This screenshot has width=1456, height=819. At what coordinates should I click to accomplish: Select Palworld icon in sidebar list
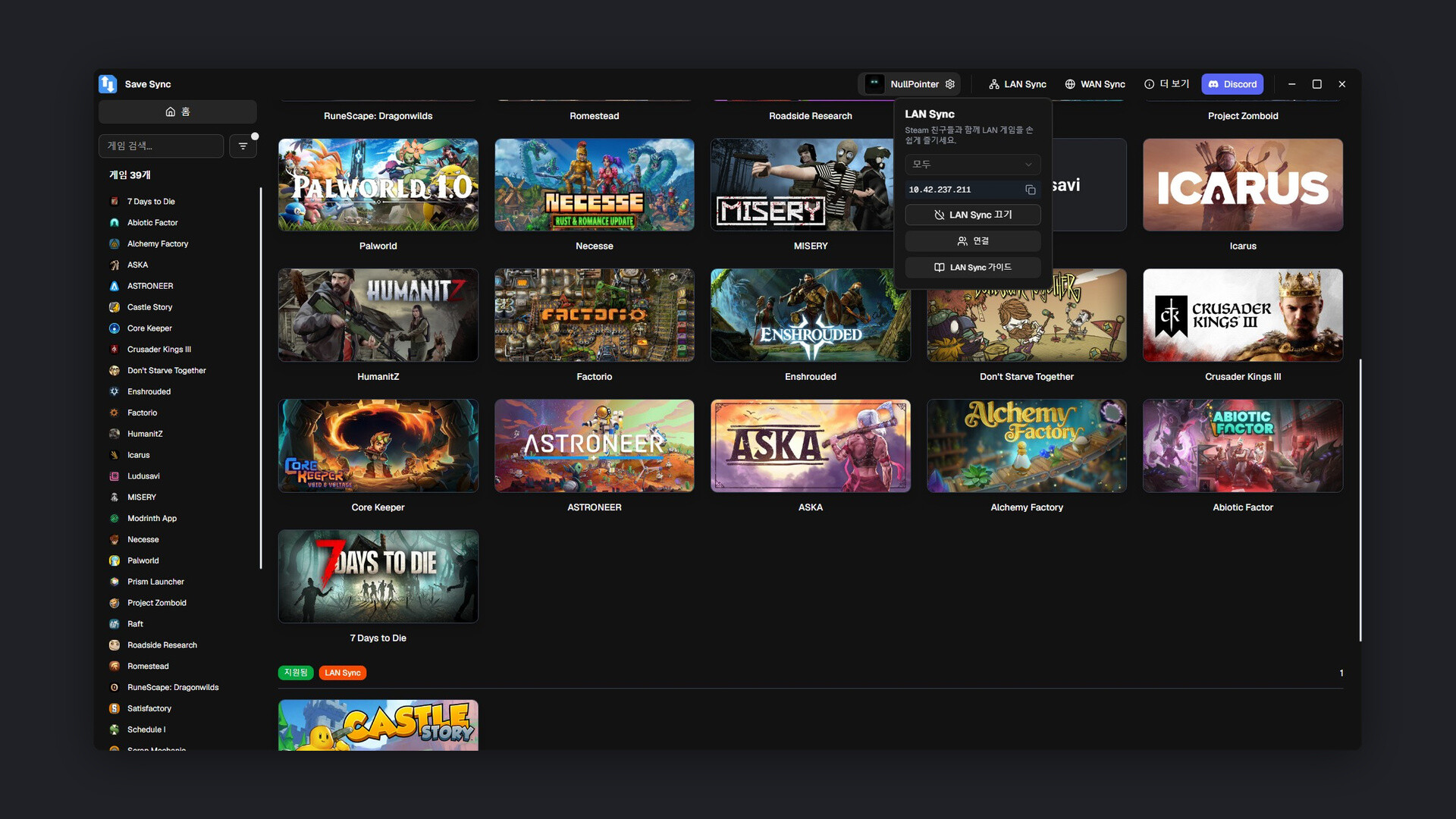(115, 560)
